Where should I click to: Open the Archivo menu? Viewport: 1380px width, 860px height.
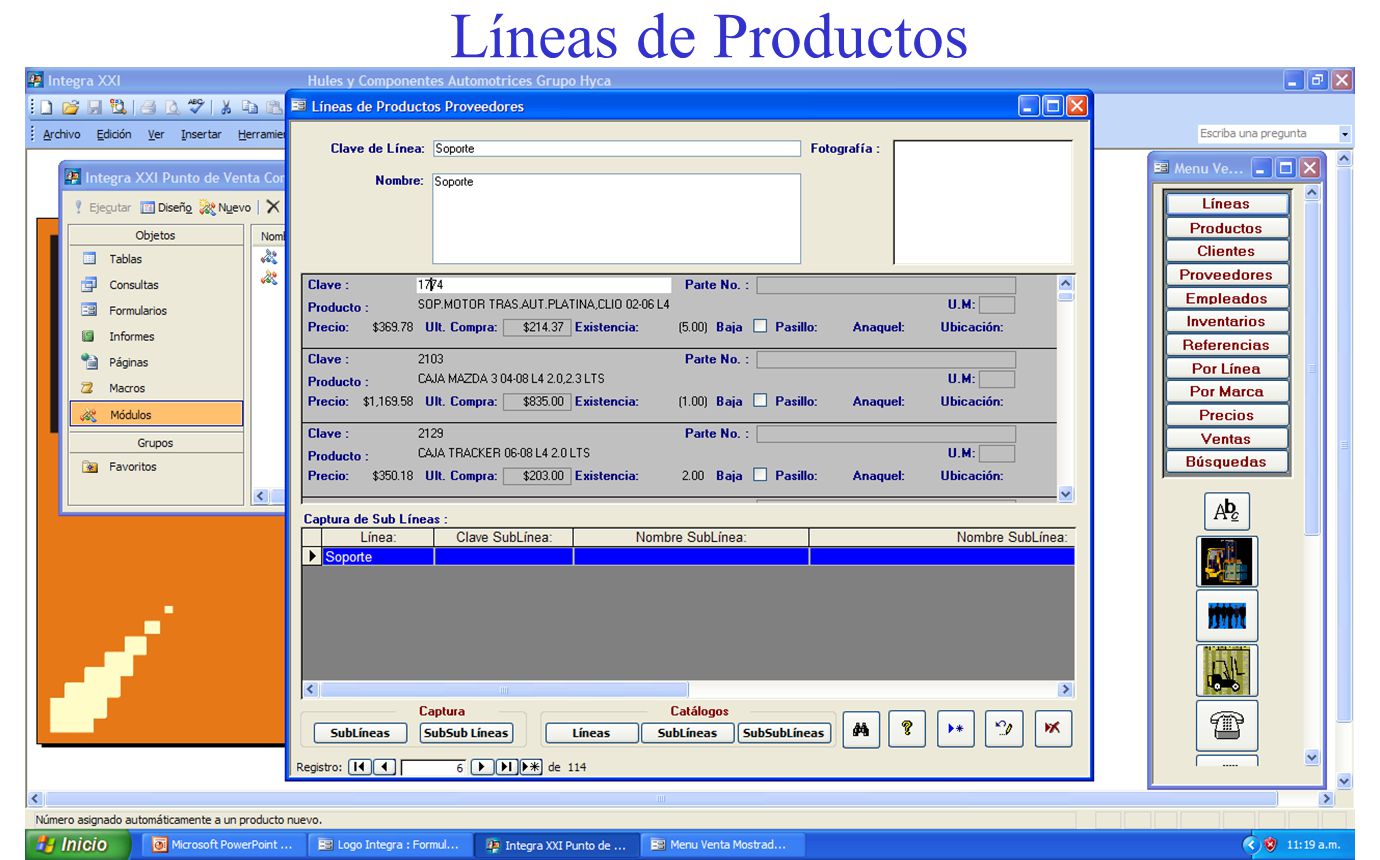pos(62,135)
